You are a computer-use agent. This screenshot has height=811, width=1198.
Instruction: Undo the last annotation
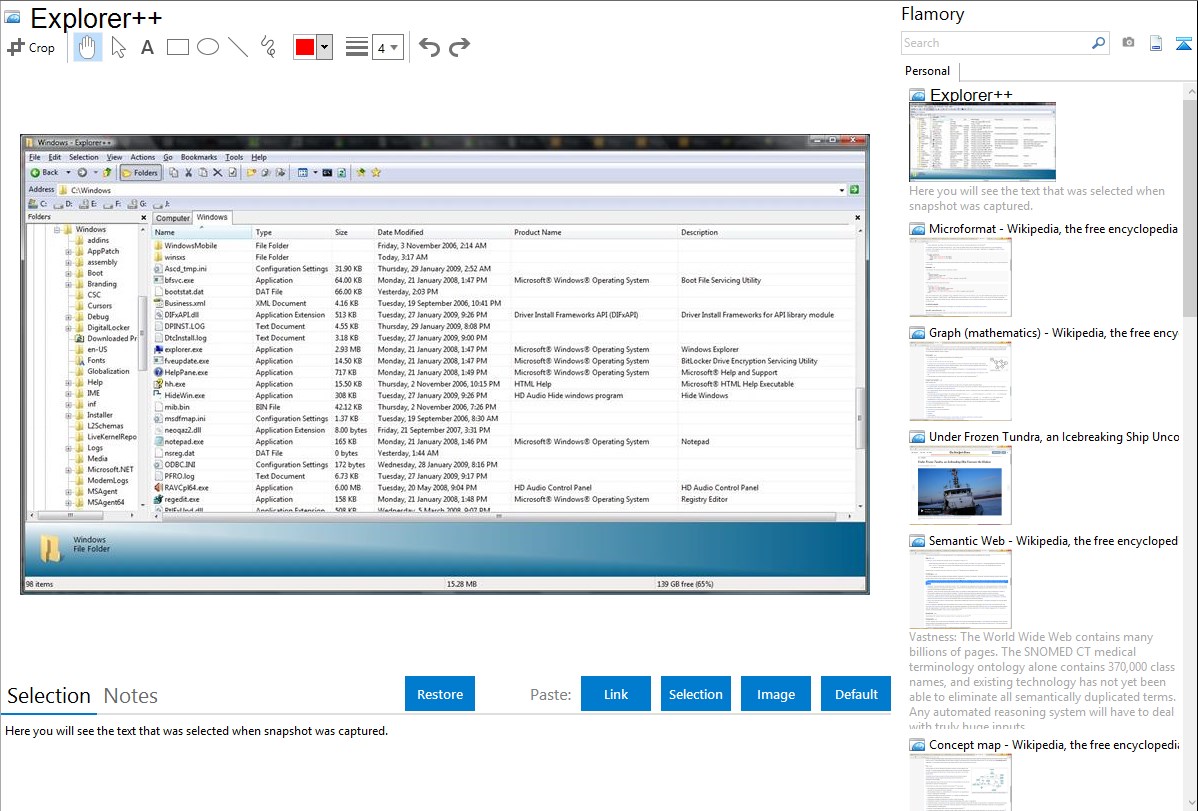429,47
